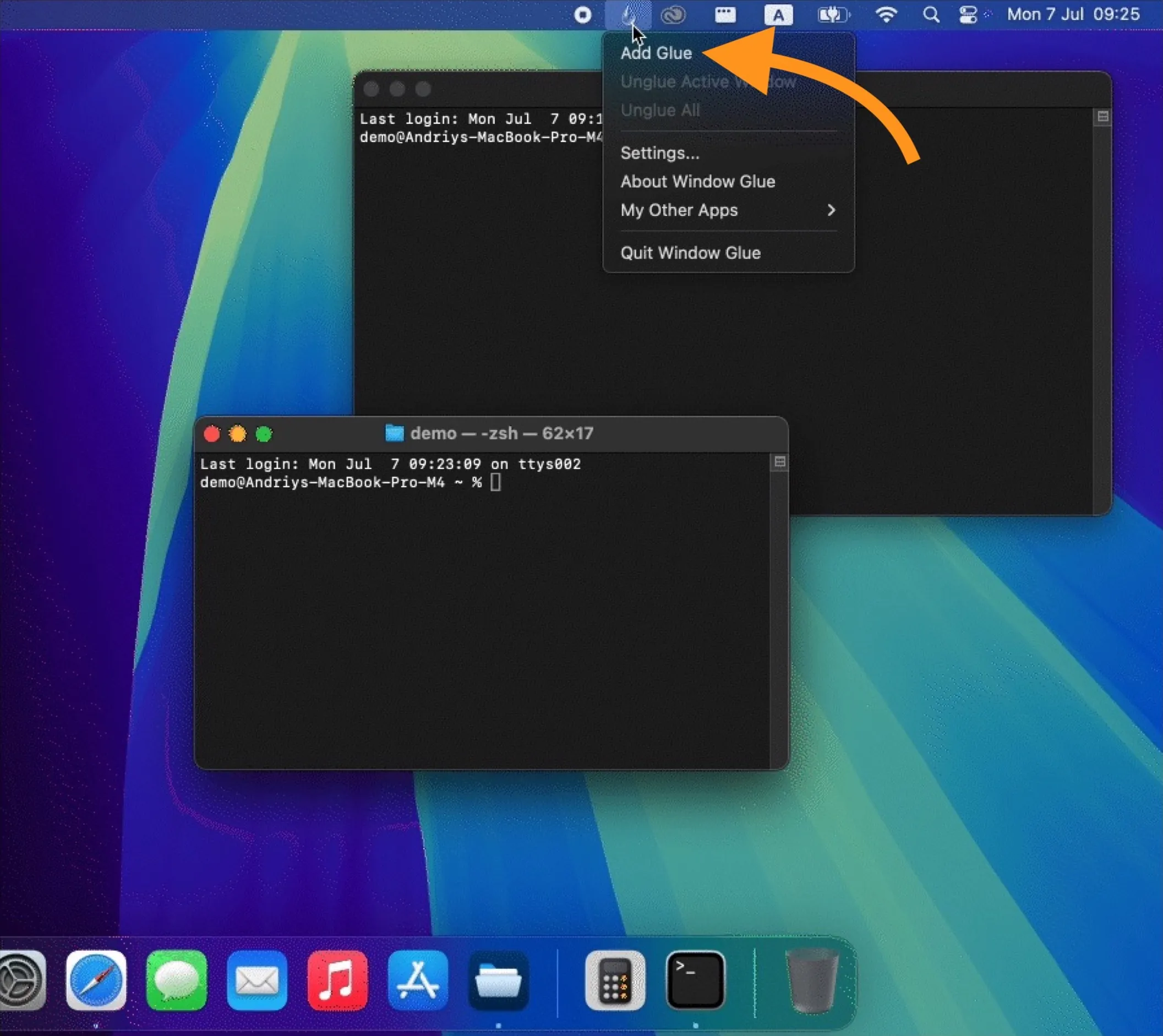
Task: Open System Settings from the Dock
Action: pos(20,982)
